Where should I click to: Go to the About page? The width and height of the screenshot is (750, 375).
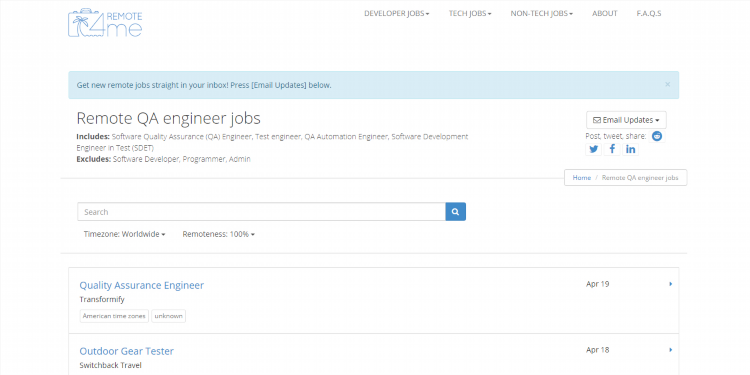605,13
